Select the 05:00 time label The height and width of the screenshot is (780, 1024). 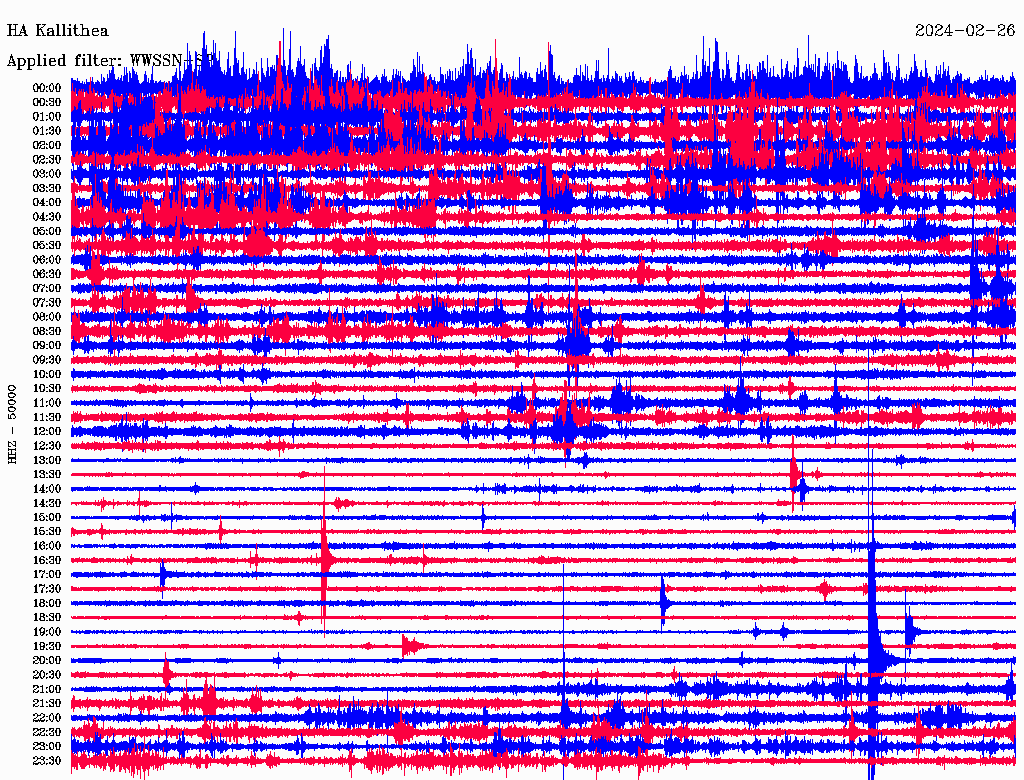point(47,231)
